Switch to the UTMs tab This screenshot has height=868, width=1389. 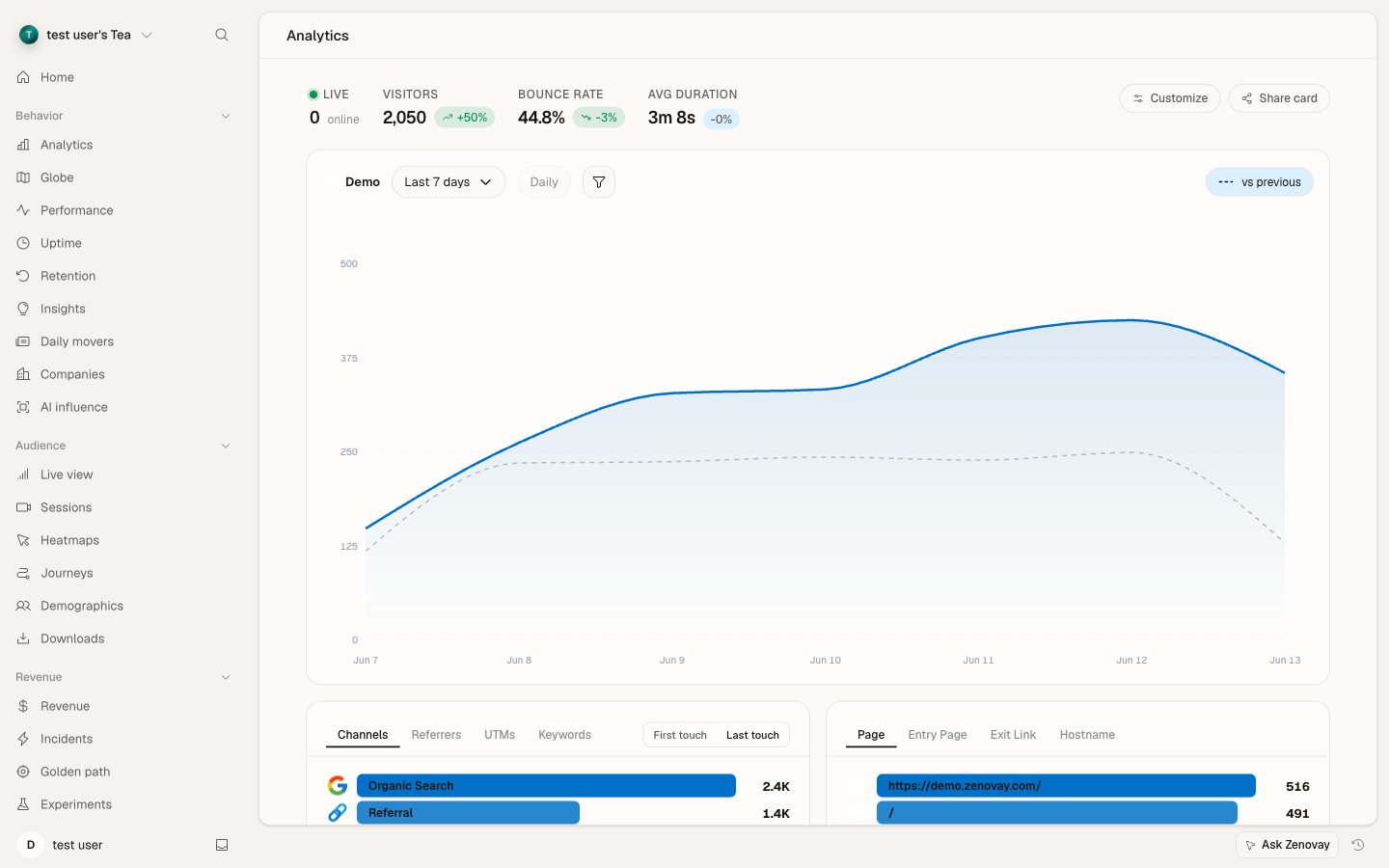click(500, 735)
